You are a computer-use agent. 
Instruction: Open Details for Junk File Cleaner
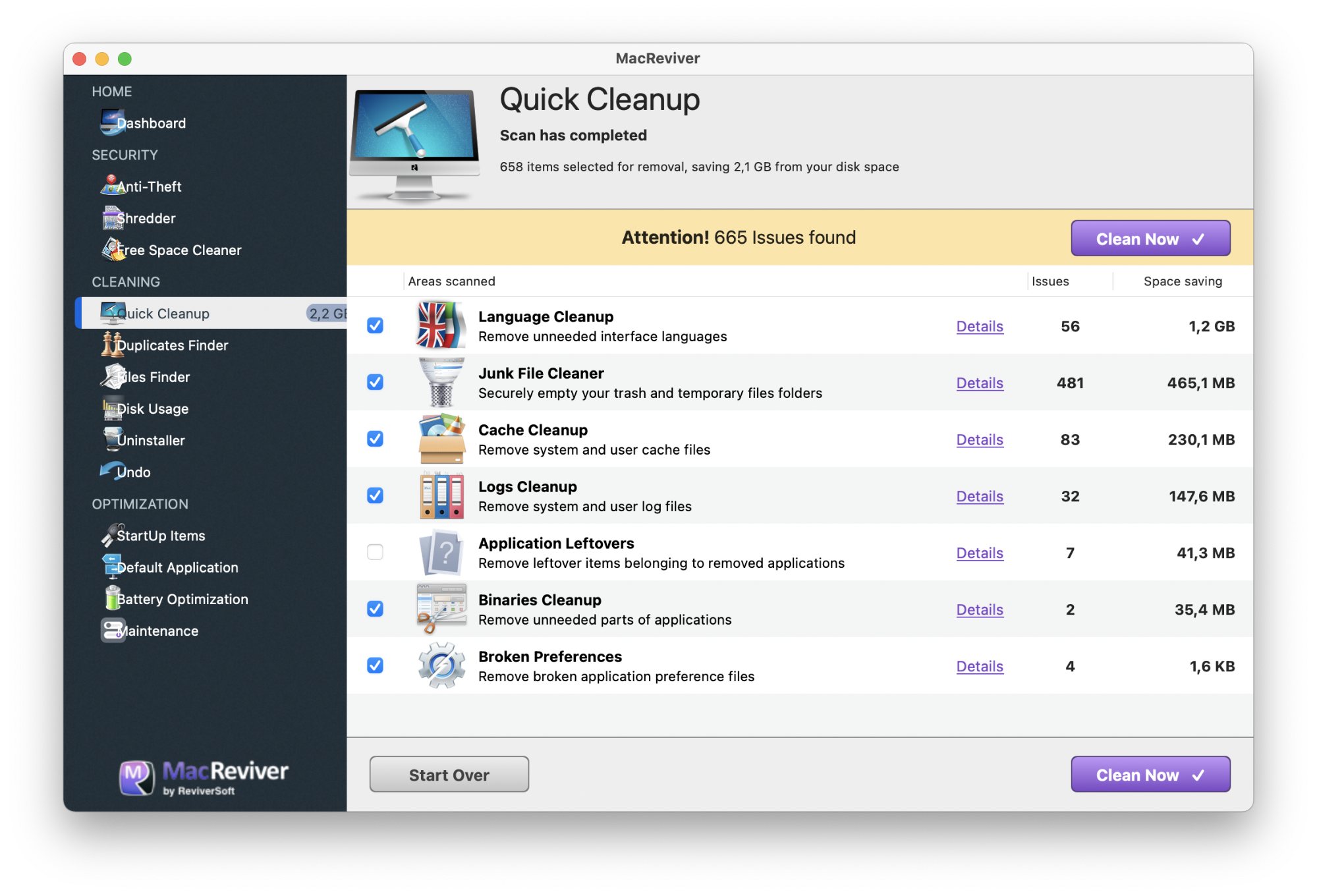(x=980, y=383)
